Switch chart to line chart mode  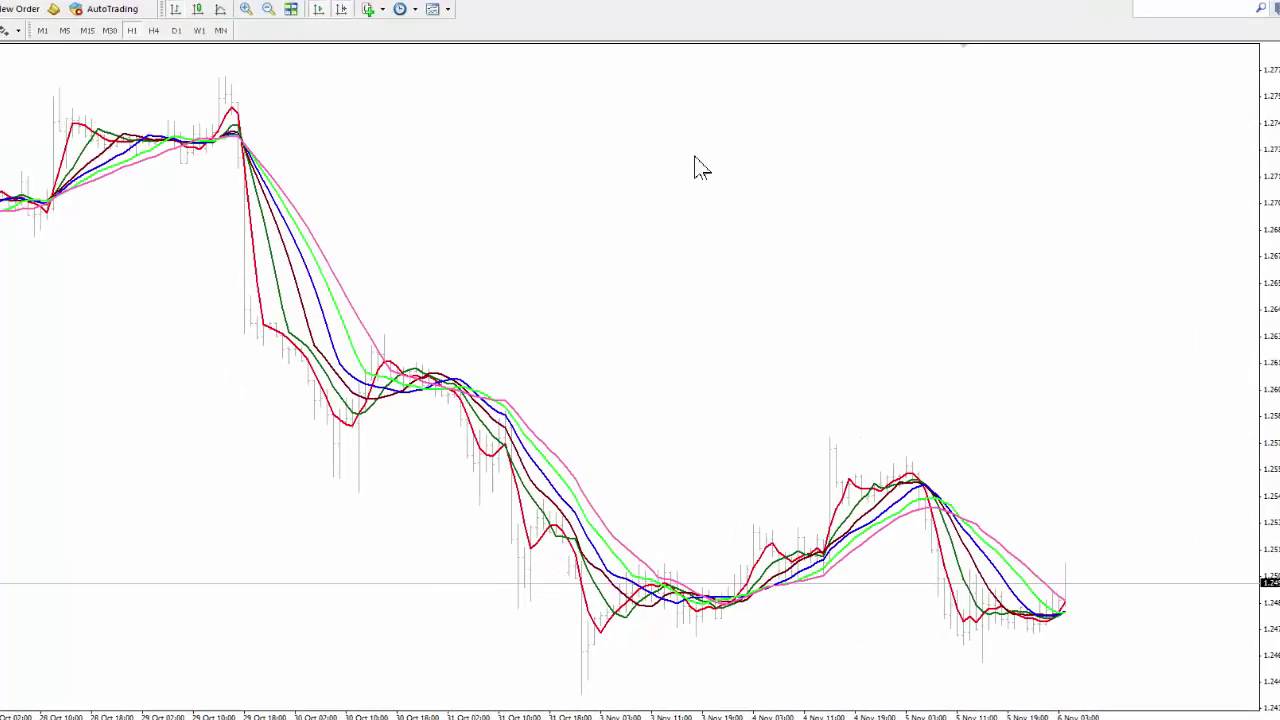[220, 9]
